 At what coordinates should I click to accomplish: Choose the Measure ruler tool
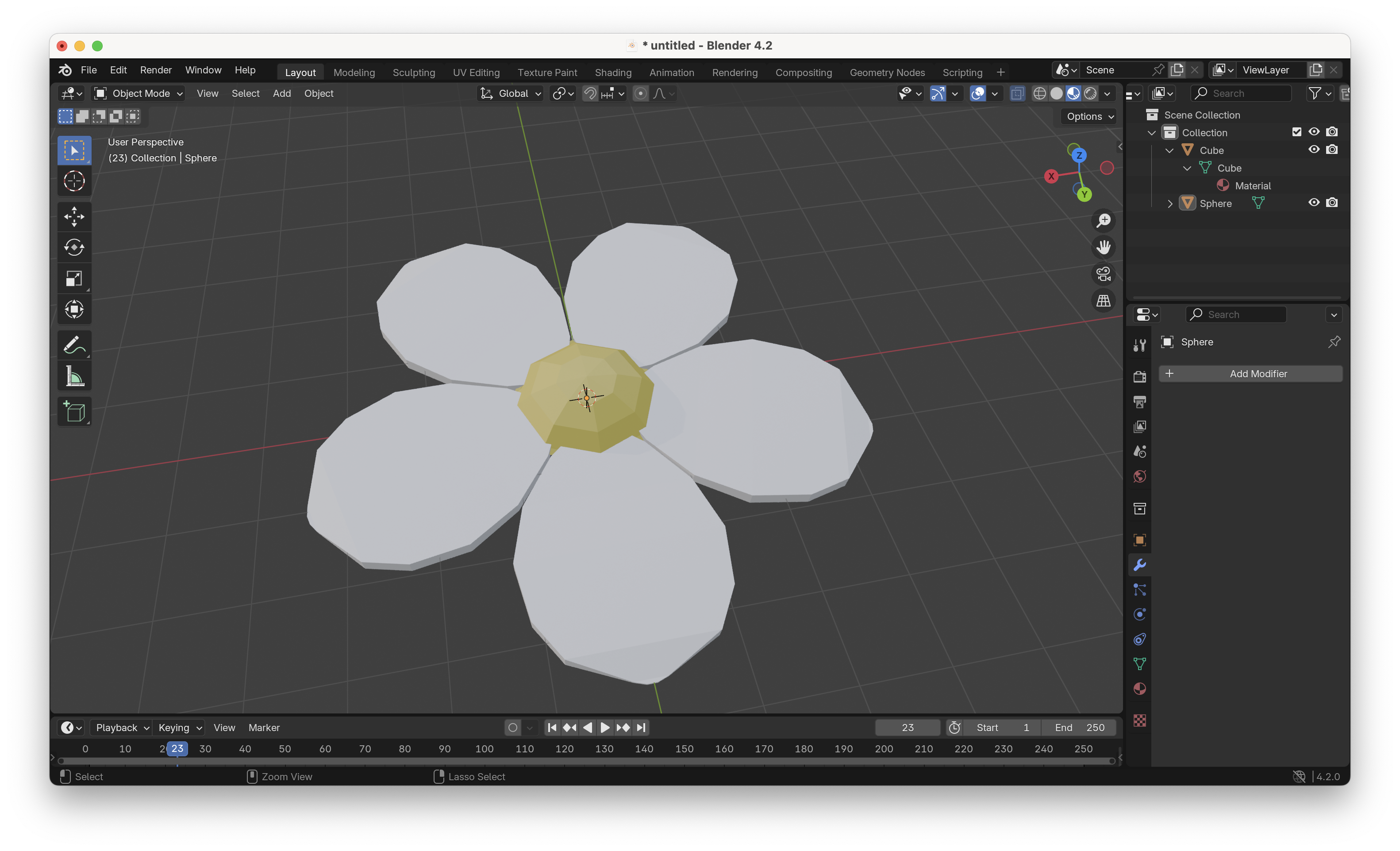pos(74,376)
